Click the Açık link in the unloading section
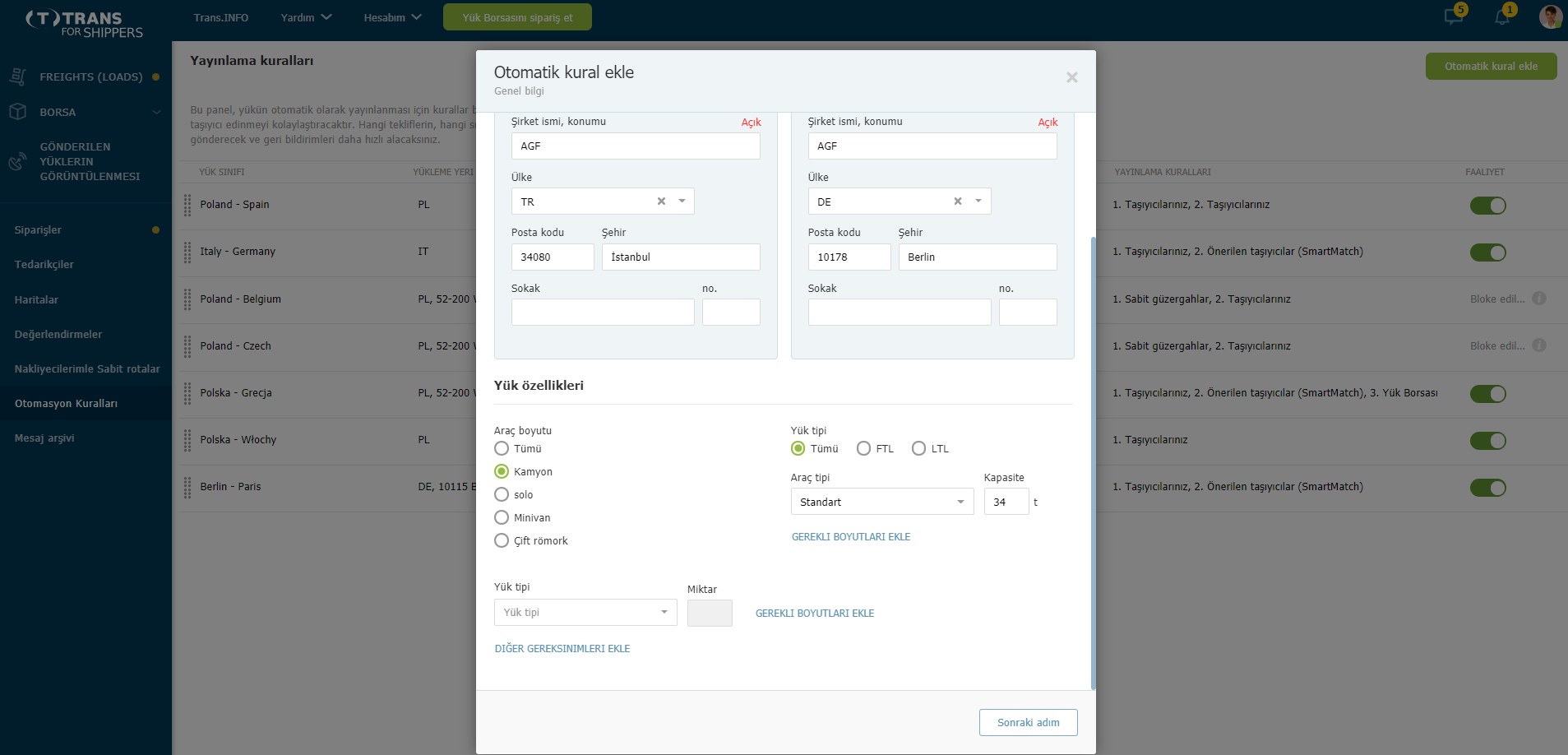Screen dimensions: 1568x755 1048,123
